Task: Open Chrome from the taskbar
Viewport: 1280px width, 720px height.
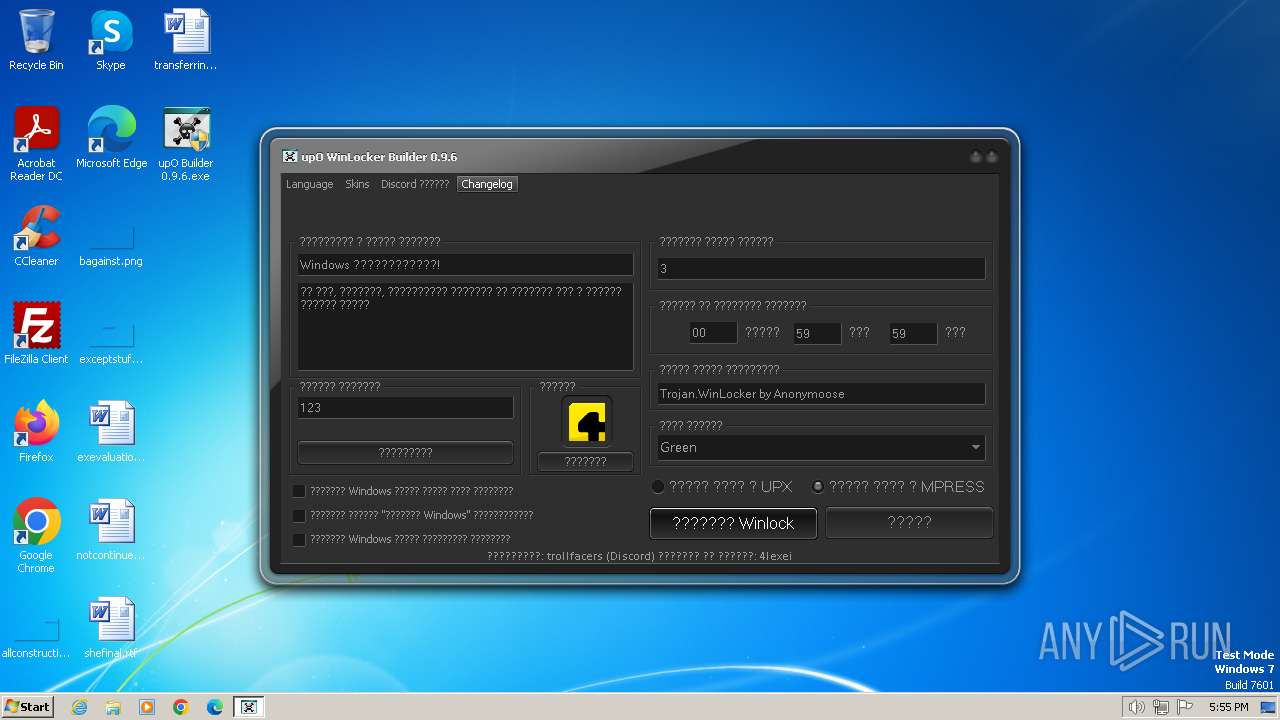Action: 181,707
